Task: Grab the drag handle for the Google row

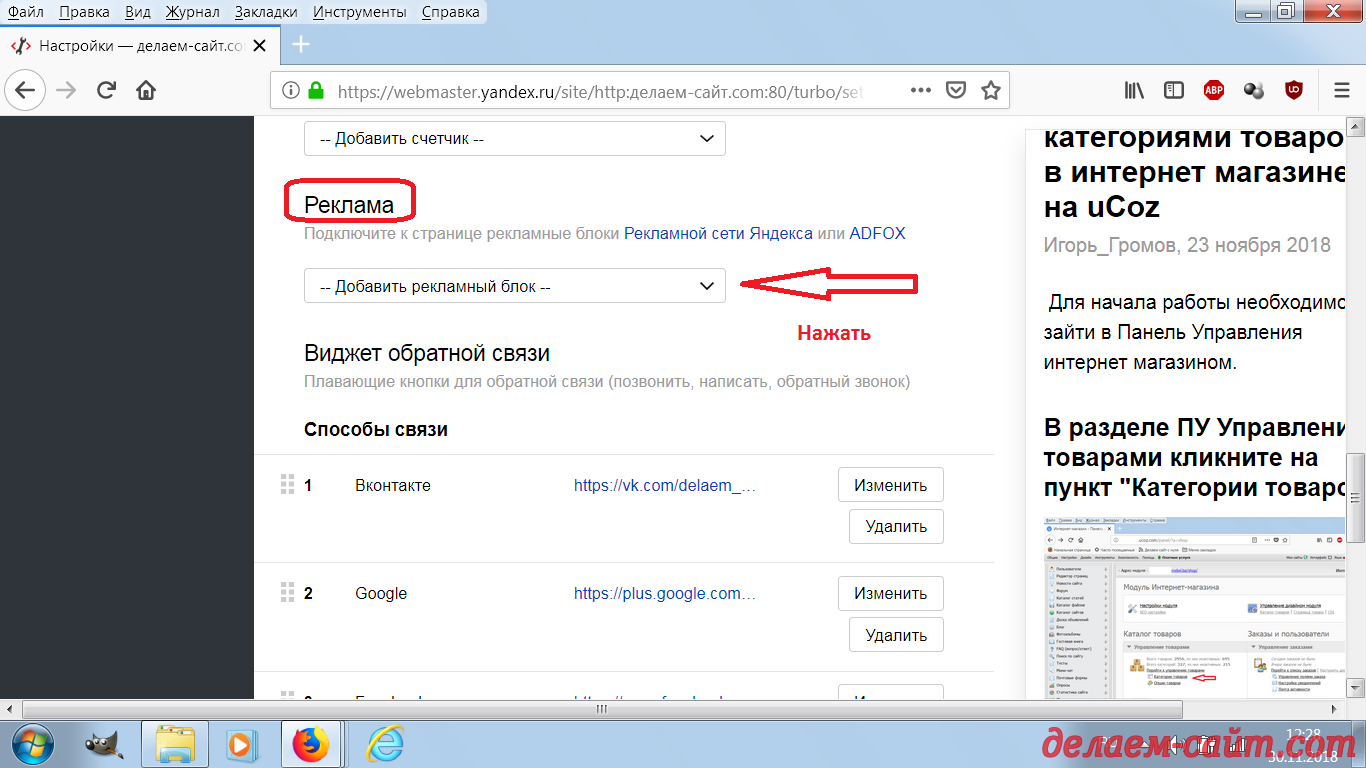Action: click(x=287, y=592)
